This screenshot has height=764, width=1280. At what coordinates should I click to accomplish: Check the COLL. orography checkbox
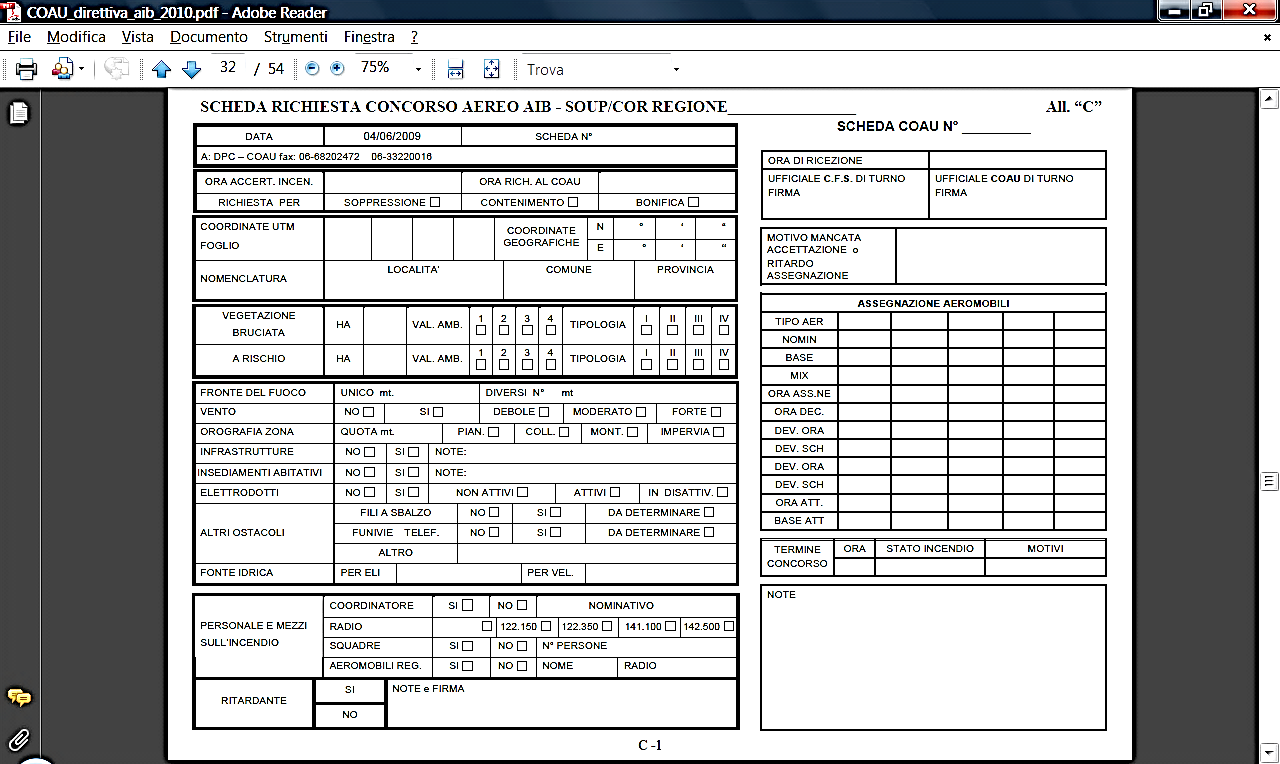click(564, 432)
